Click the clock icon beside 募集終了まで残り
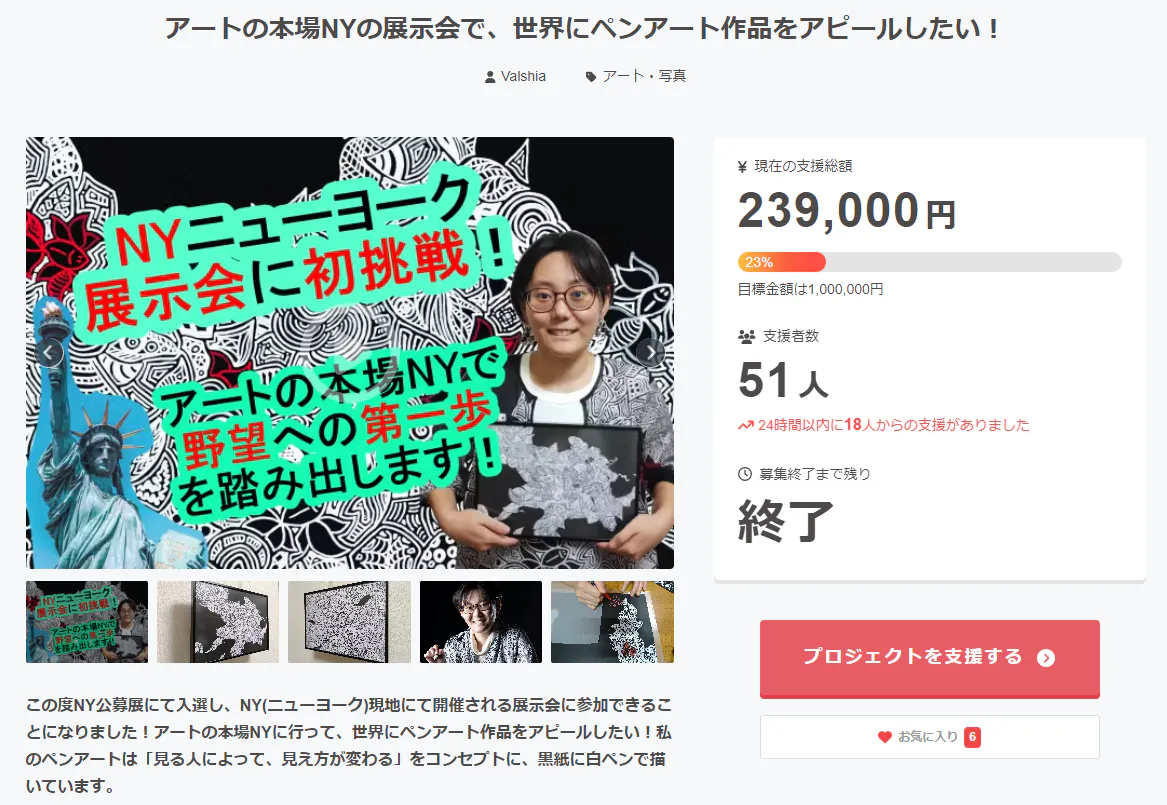Viewport: 1167px width, 805px height. (x=744, y=474)
